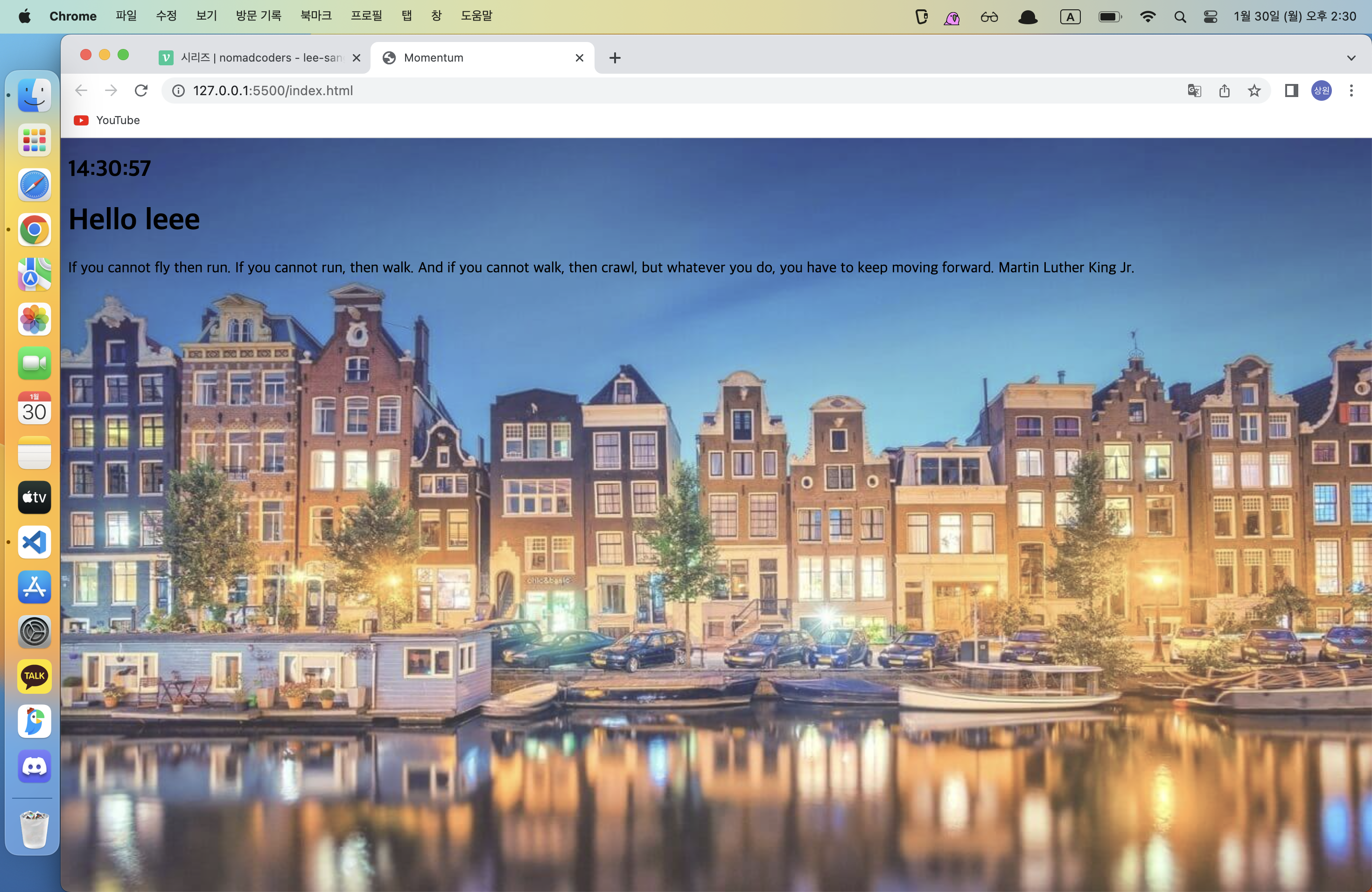Open KakaoTalk from the dock
Image resolution: width=1372 pixels, height=892 pixels.
(34, 676)
